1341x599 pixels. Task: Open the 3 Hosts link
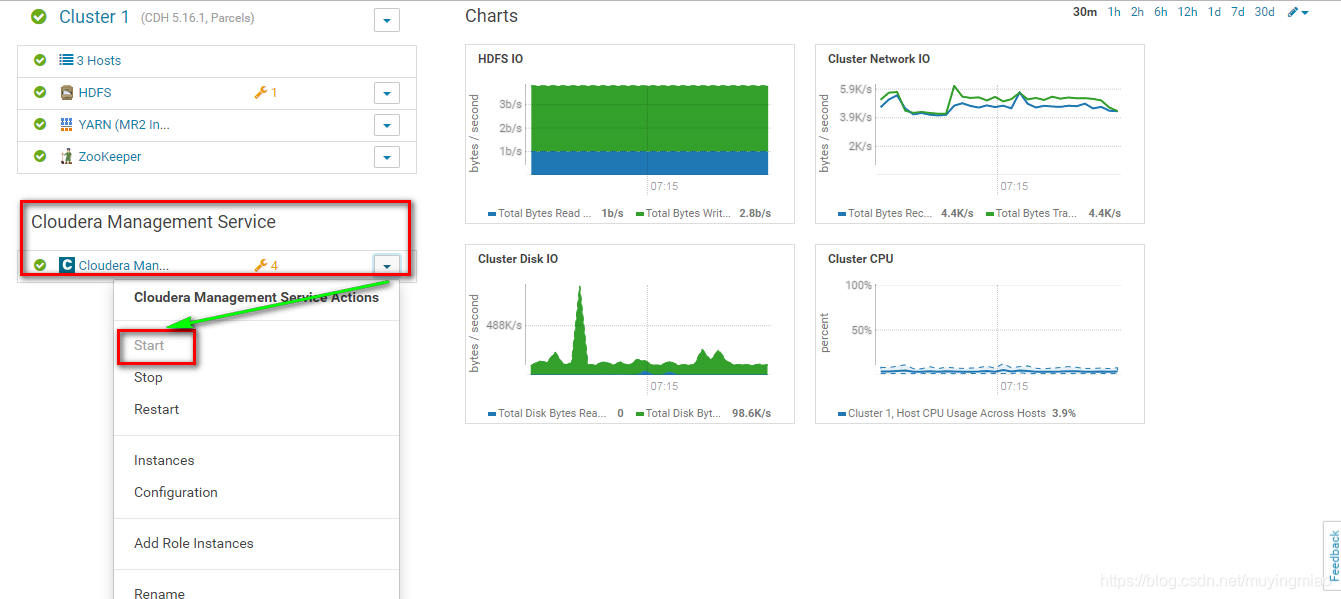(x=99, y=60)
